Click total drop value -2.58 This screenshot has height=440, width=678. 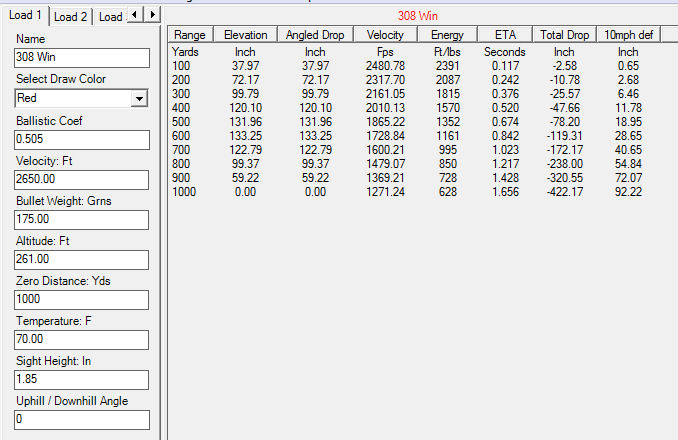565,66
